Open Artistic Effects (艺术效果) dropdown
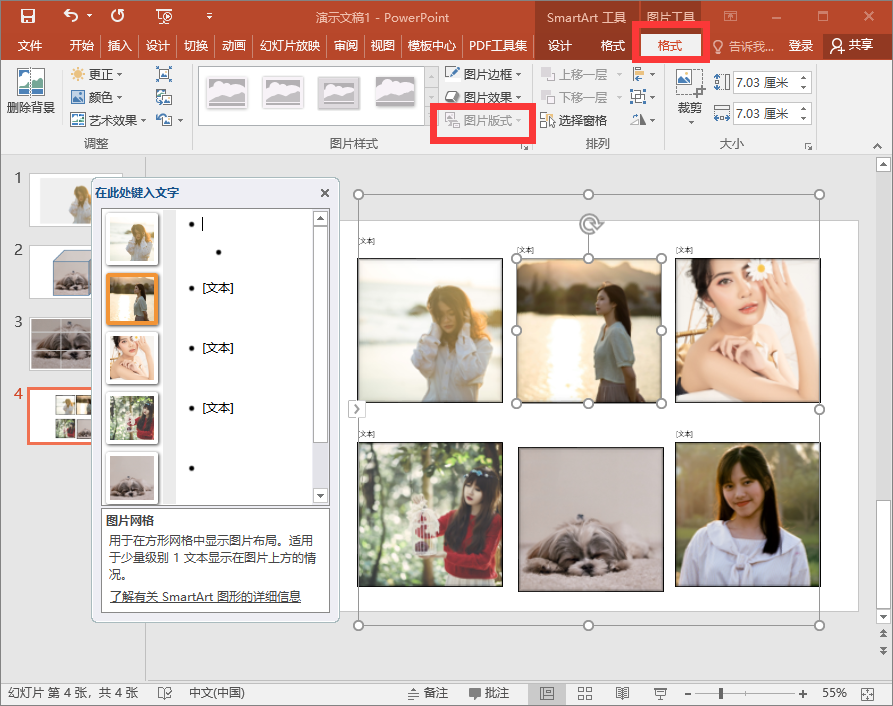The image size is (893, 706). pos(108,120)
